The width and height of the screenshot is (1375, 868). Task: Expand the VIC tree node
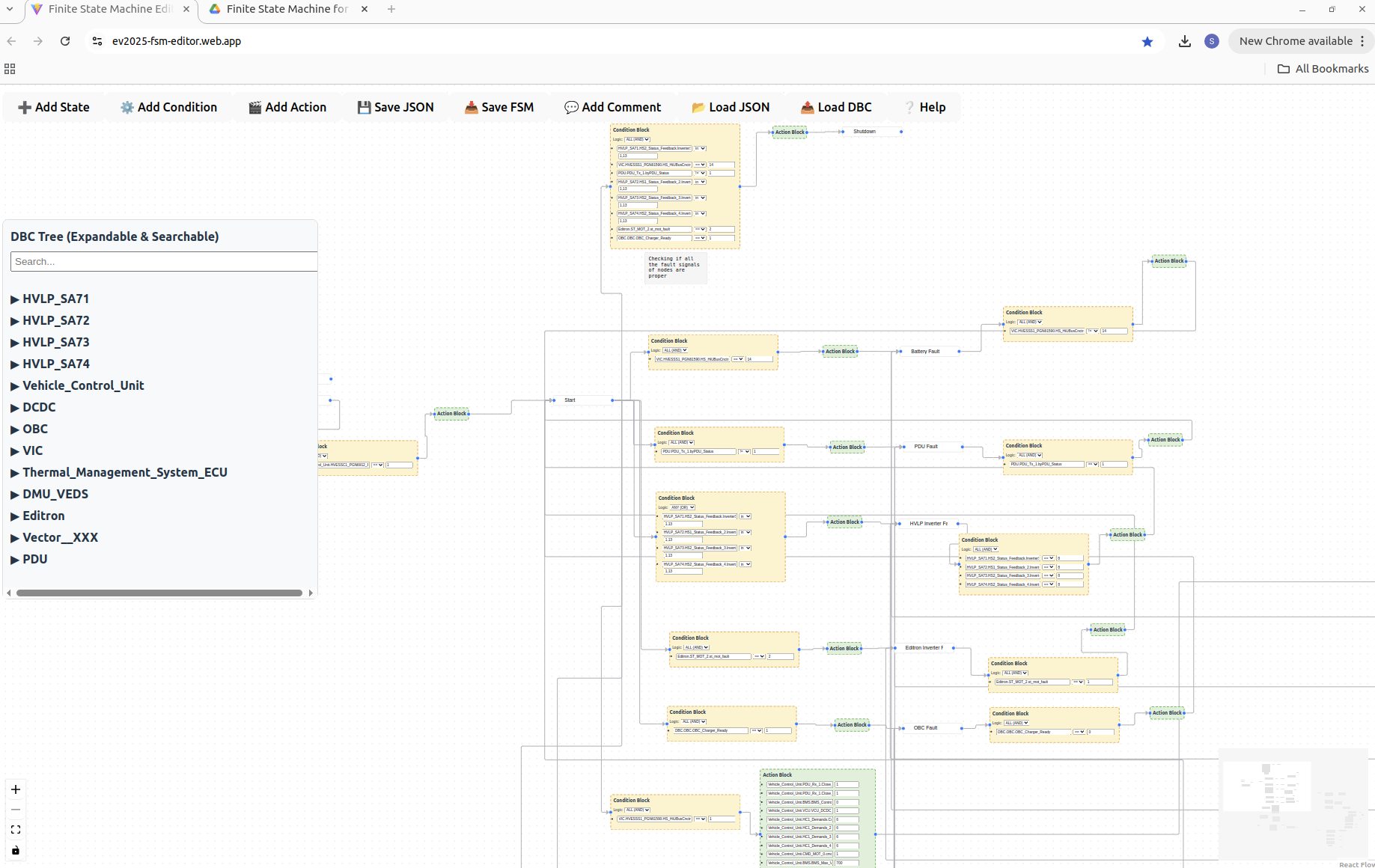[x=27, y=450]
